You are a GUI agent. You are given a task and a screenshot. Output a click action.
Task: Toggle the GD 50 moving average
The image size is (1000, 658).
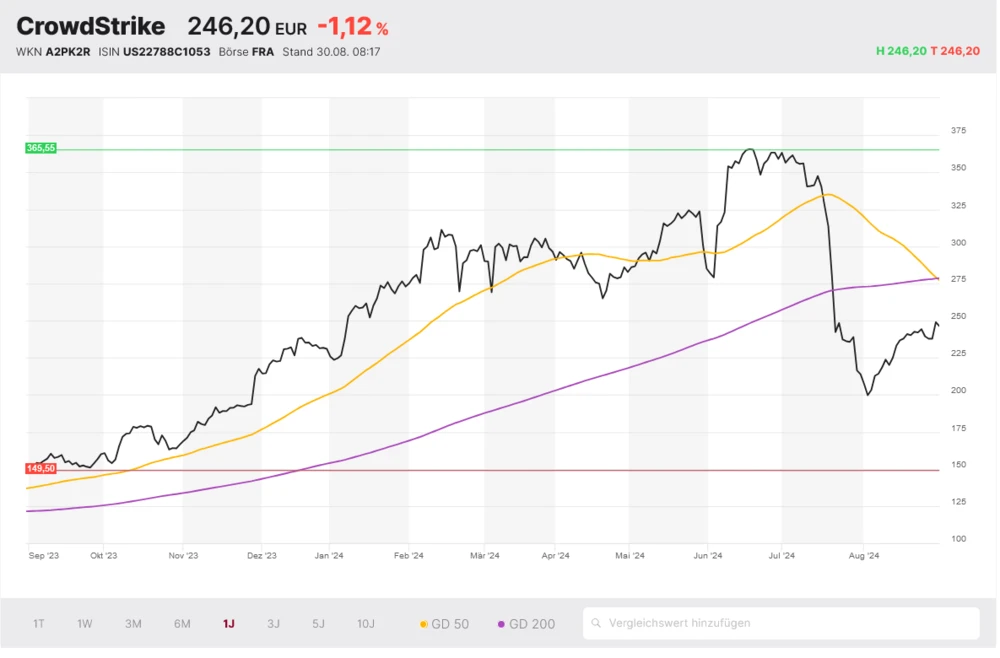(x=445, y=624)
